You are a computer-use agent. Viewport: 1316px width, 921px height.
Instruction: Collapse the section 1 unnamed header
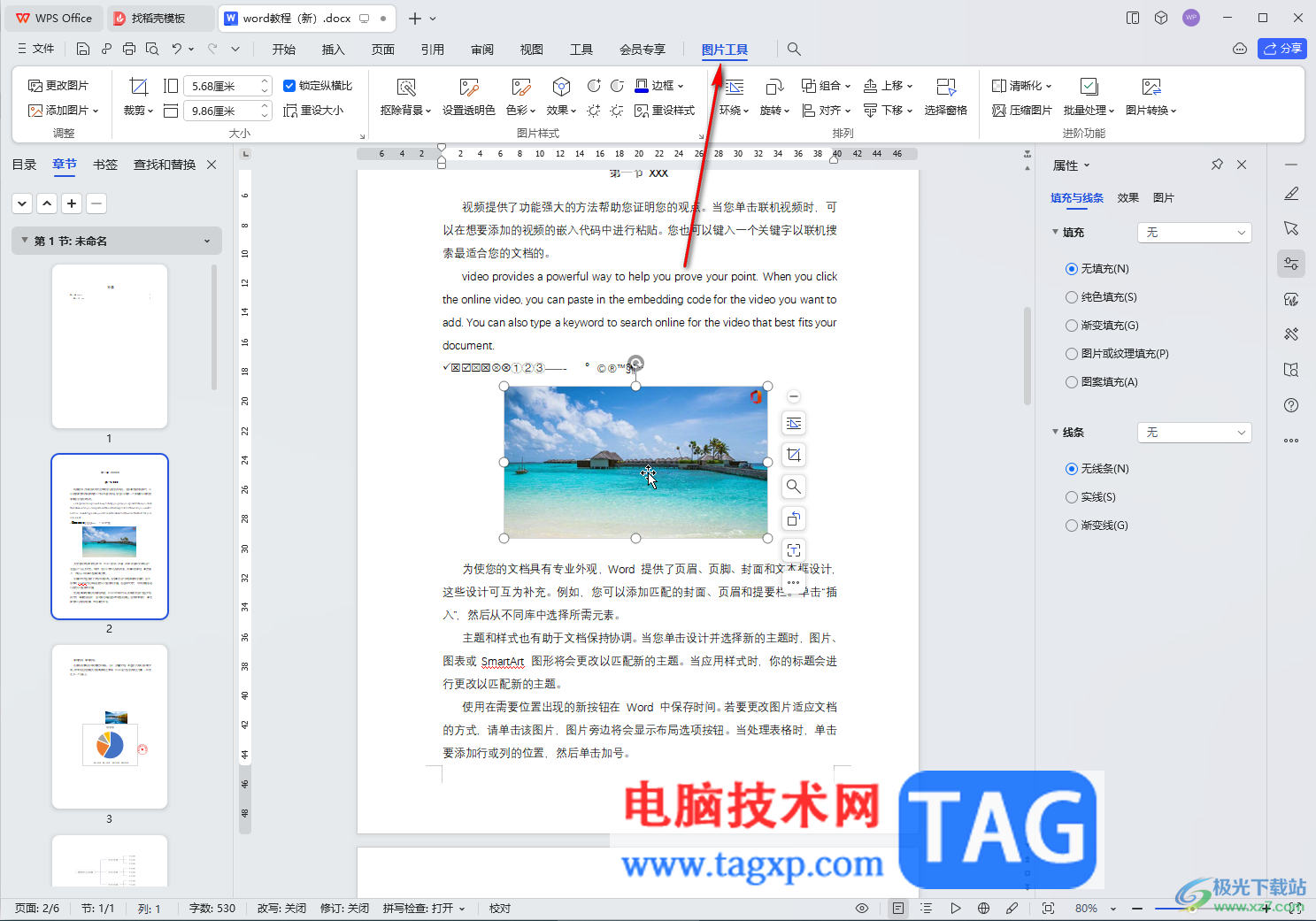coord(25,241)
